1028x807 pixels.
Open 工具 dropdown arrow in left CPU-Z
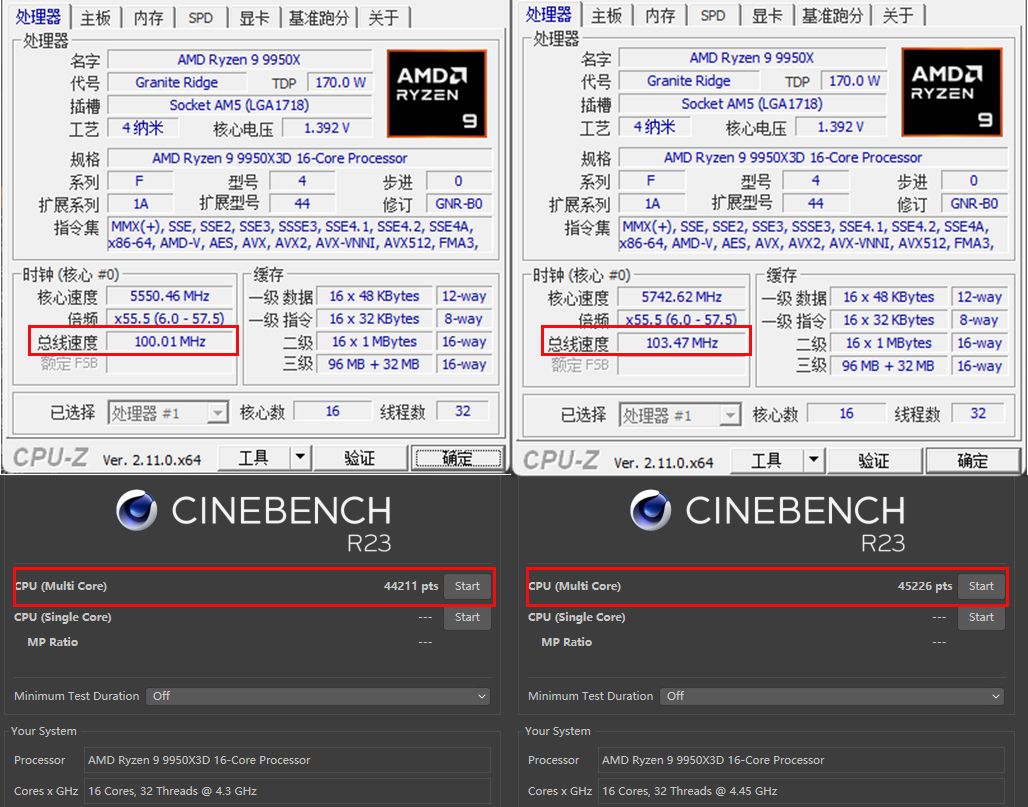[x=300, y=457]
